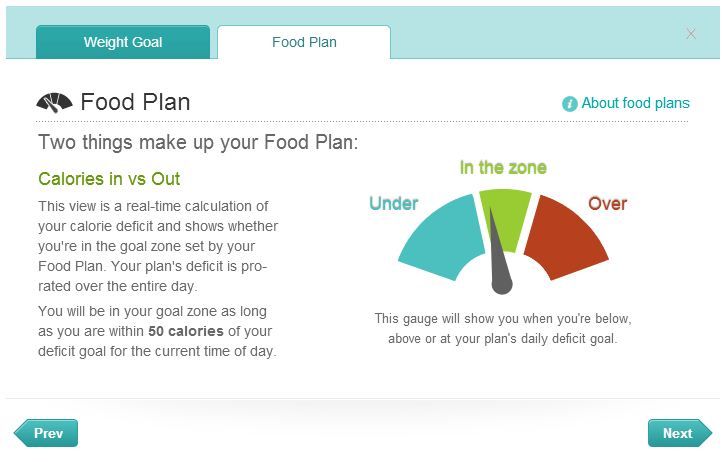Viewport: 727px width, 462px height.
Task: Click the Under label above the gauge
Action: click(394, 204)
